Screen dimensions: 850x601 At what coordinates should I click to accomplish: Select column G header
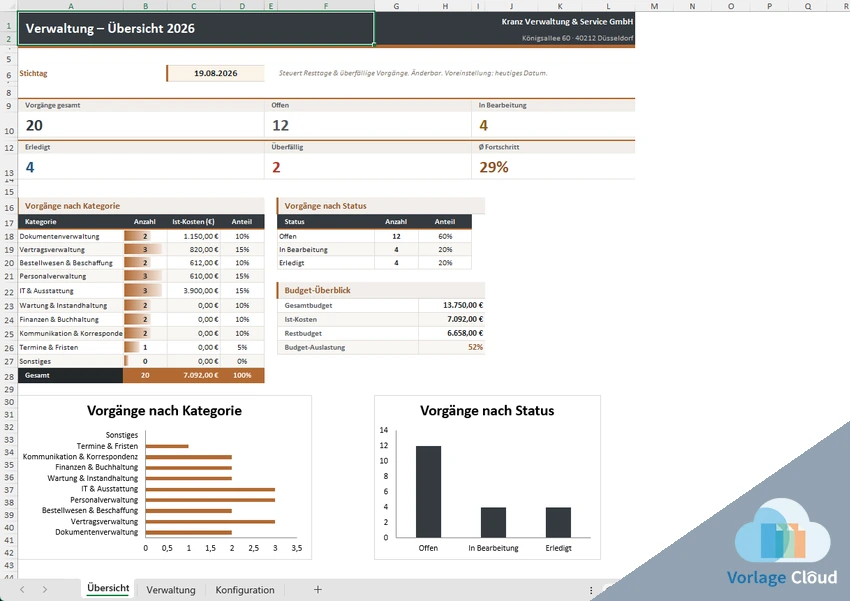(x=396, y=6)
